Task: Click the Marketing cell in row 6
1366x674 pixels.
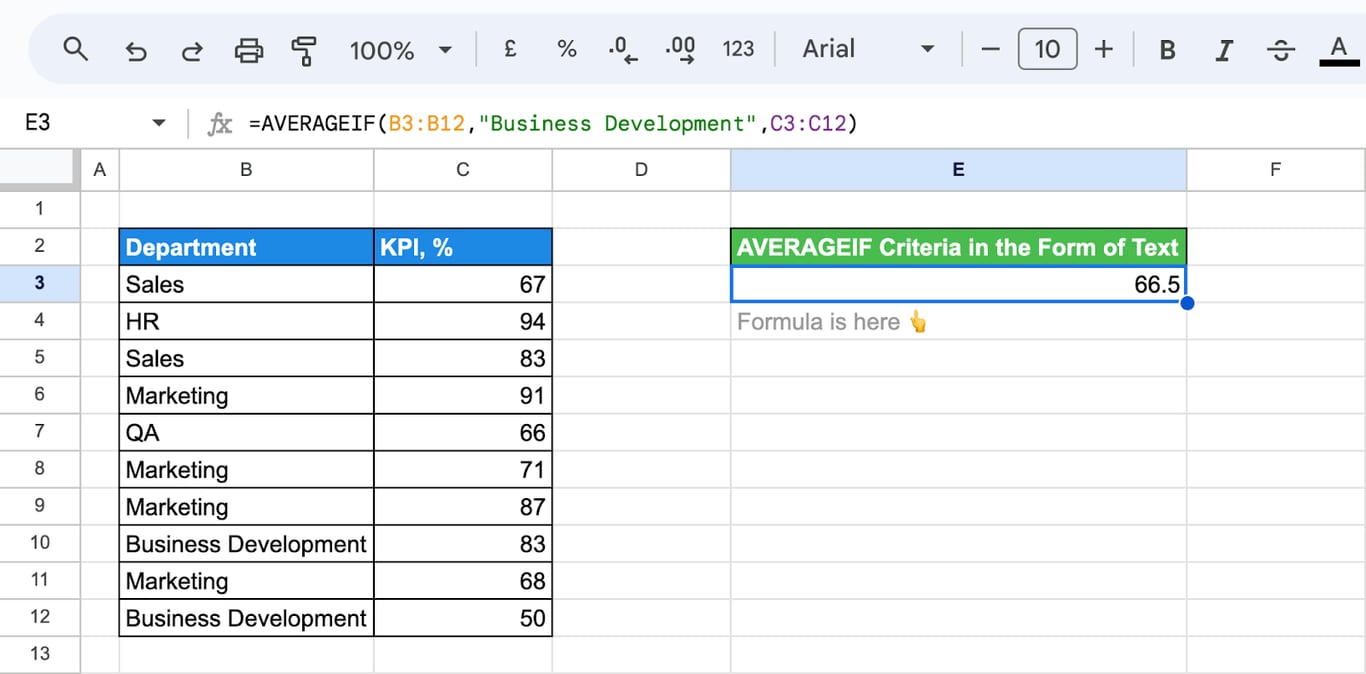Action: [x=246, y=395]
